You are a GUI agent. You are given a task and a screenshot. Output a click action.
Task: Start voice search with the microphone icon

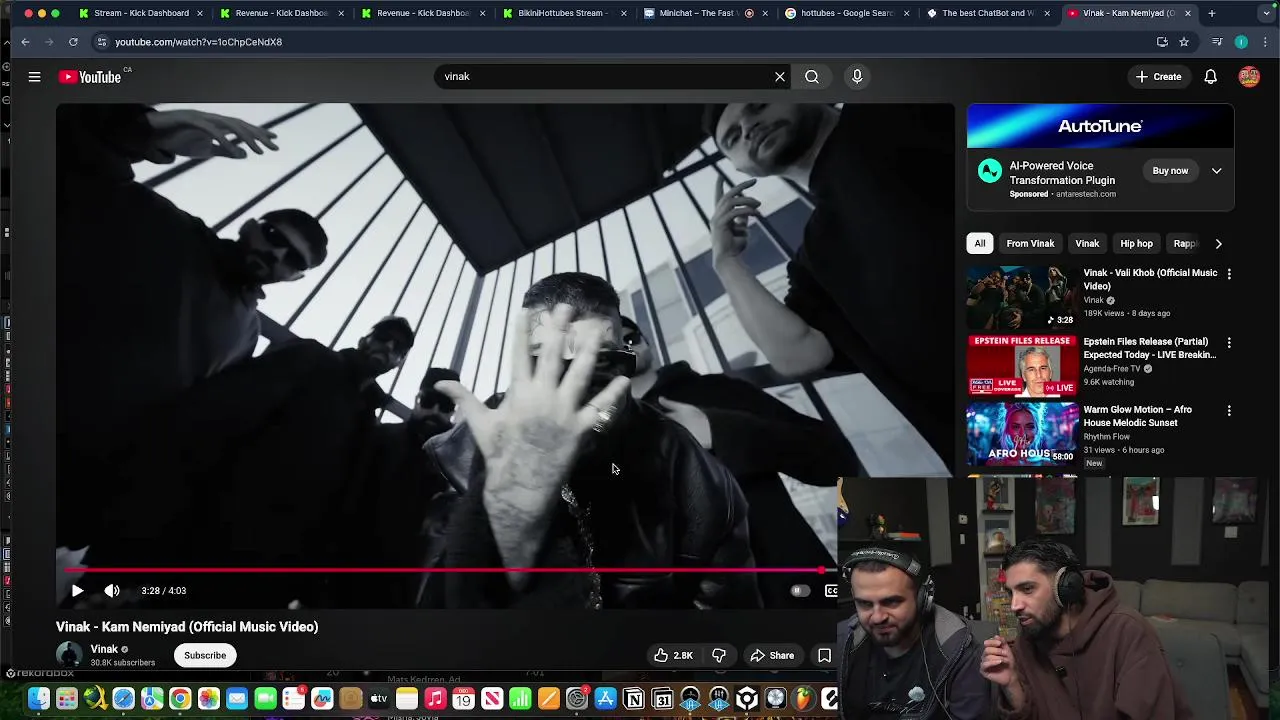pyautogui.click(x=857, y=77)
